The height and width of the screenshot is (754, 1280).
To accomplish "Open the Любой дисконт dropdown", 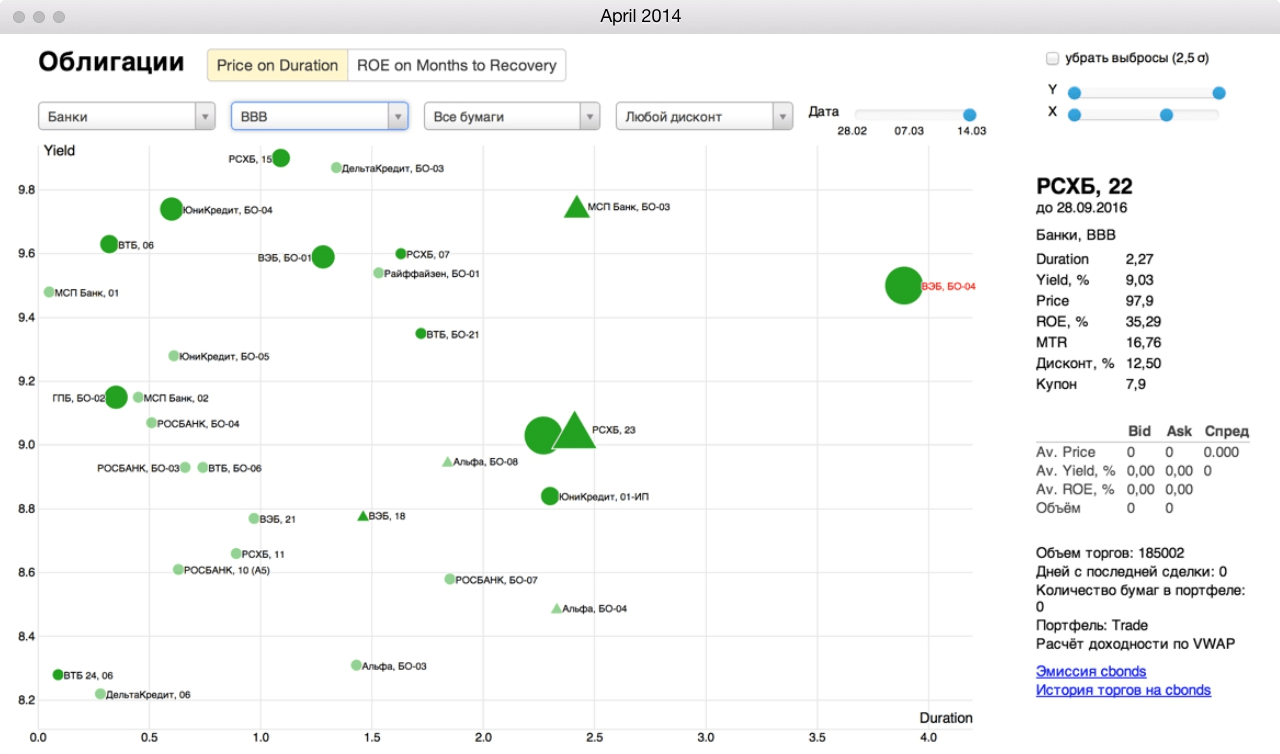I will point(705,116).
